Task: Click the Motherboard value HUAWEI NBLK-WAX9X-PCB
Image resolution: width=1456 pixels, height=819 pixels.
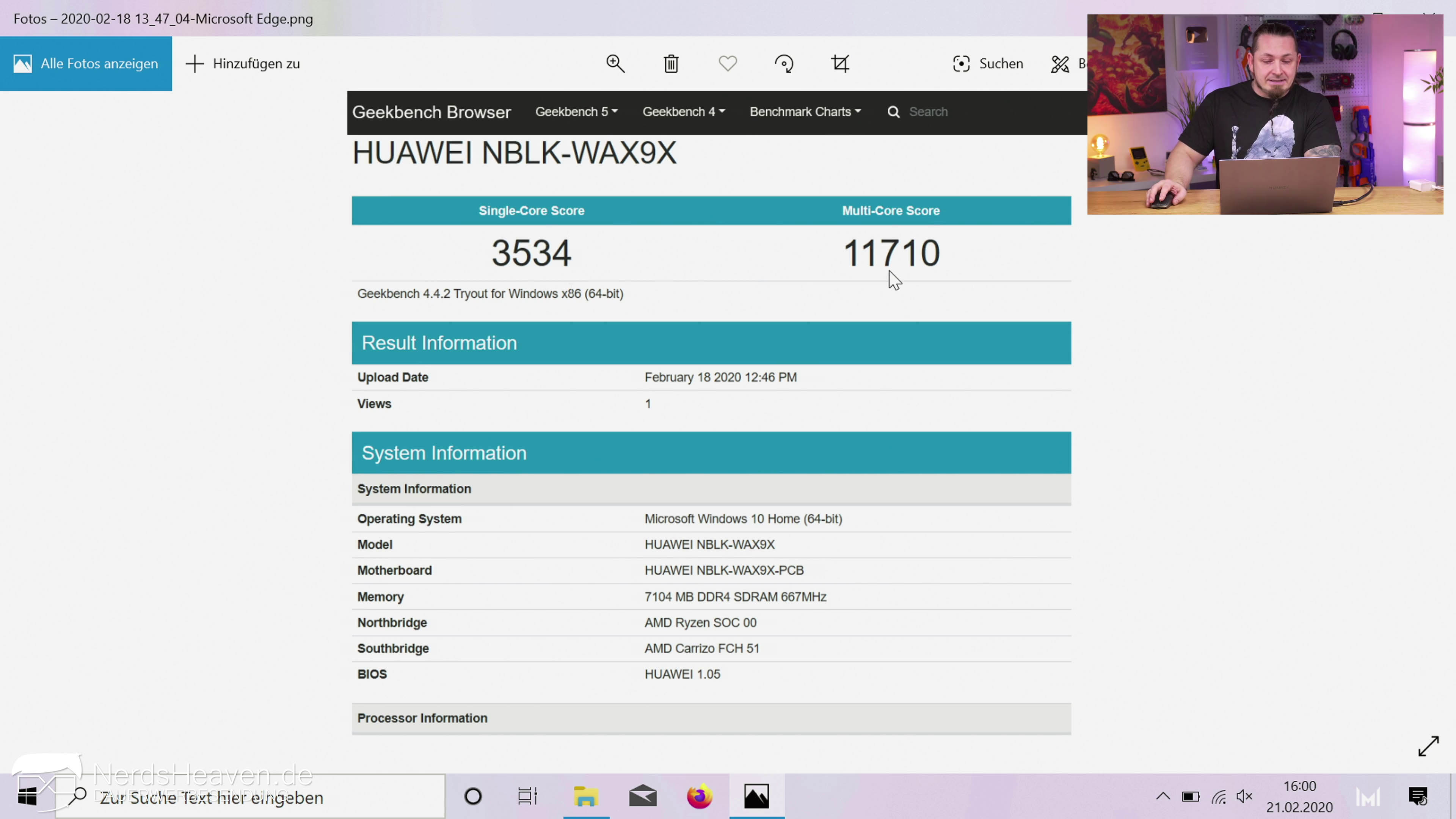Action: coord(724,570)
